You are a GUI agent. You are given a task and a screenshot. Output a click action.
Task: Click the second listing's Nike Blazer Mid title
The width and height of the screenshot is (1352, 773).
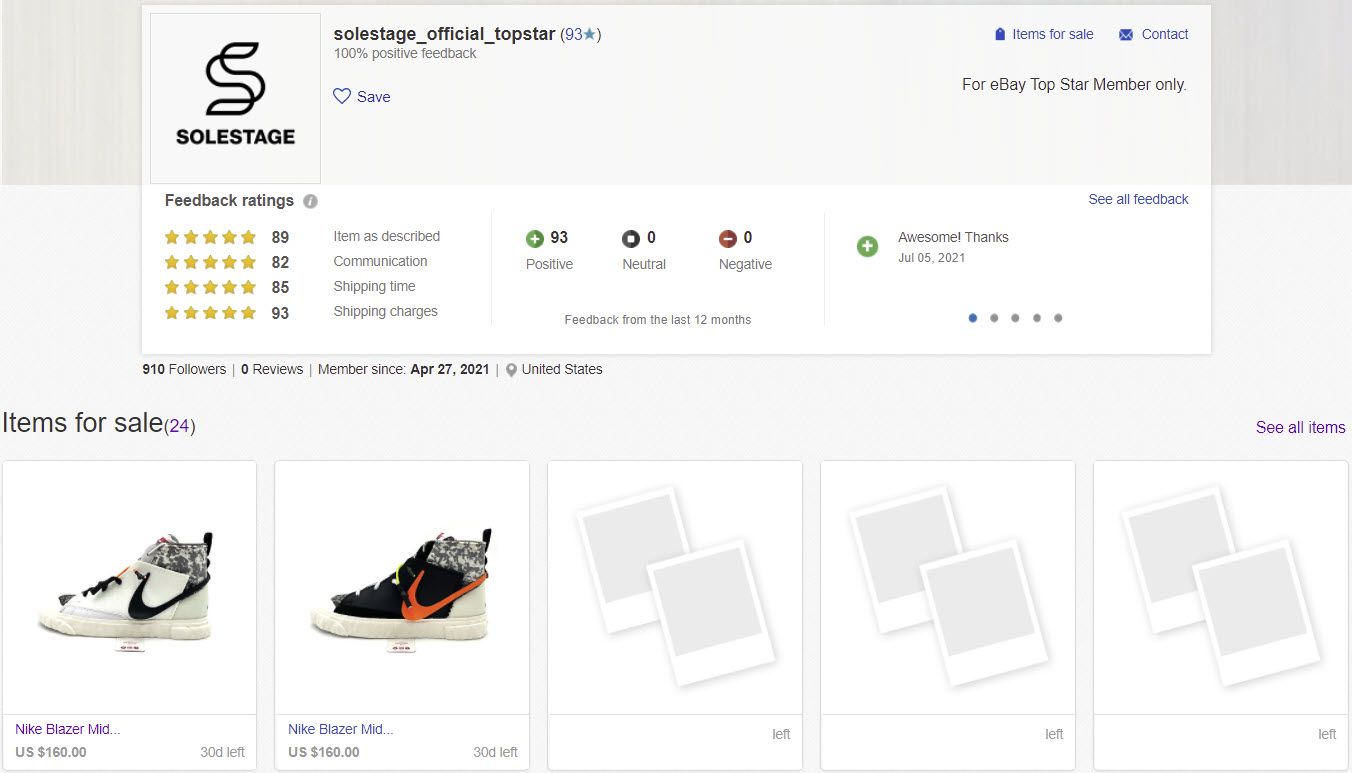pyautogui.click(x=341, y=729)
